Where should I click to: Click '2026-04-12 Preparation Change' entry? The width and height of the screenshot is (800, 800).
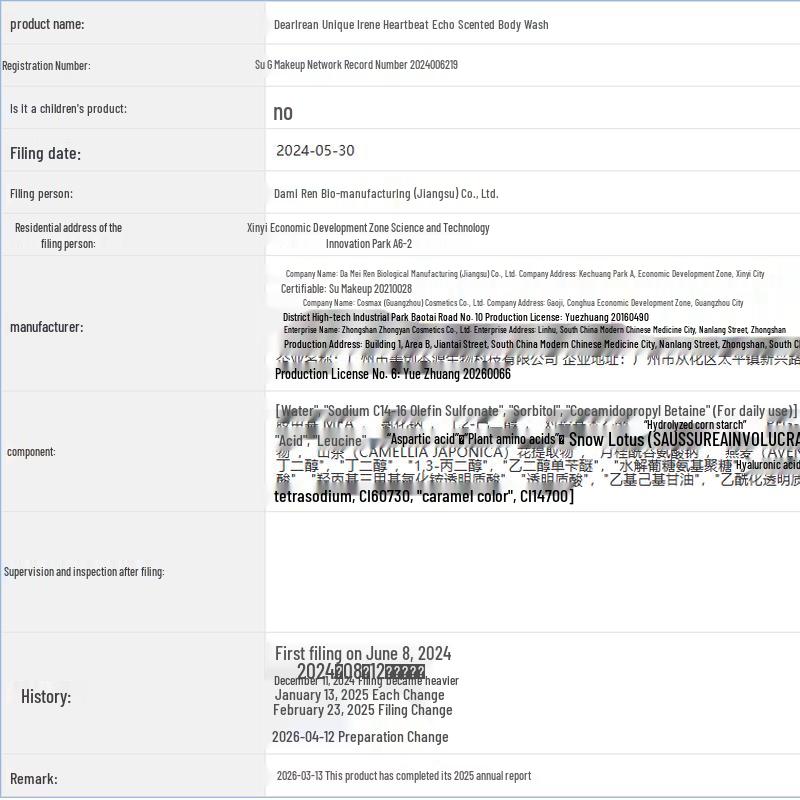coord(360,737)
